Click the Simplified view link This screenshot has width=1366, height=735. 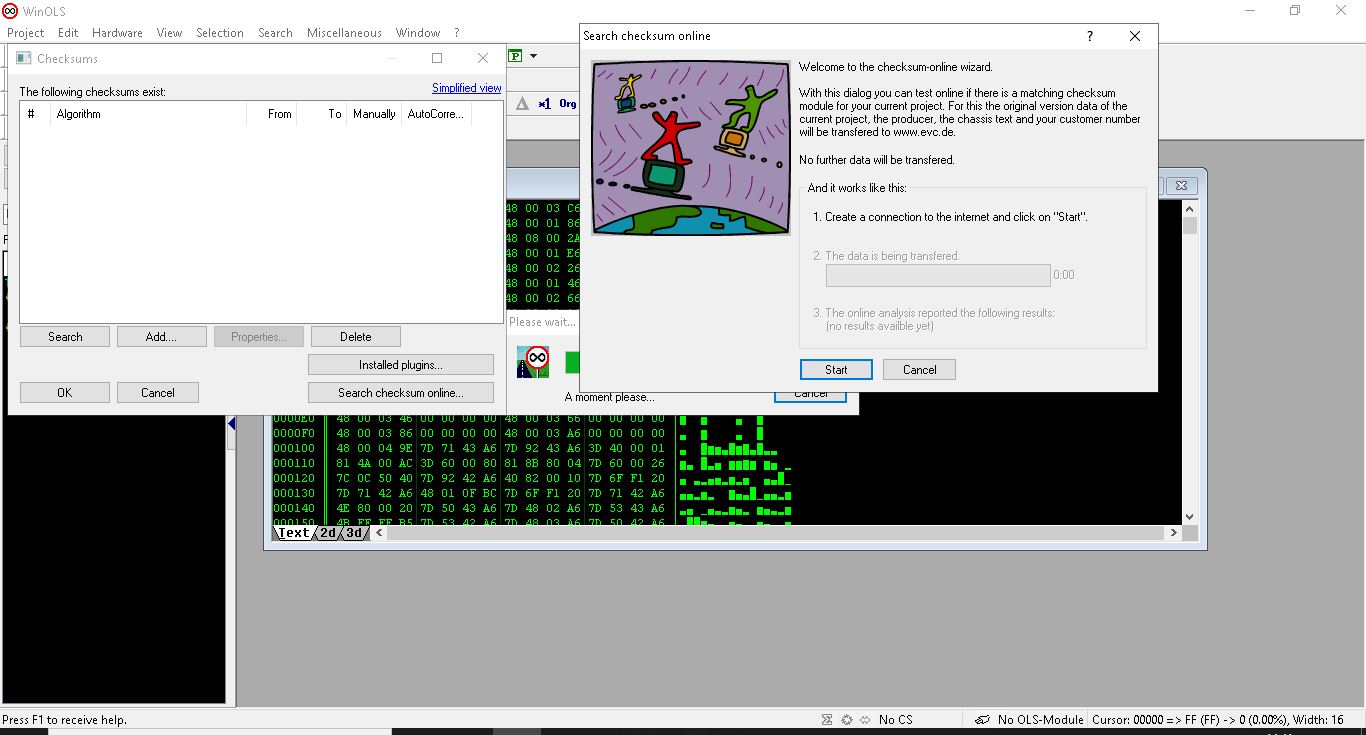pyautogui.click(x=466, y=88)
